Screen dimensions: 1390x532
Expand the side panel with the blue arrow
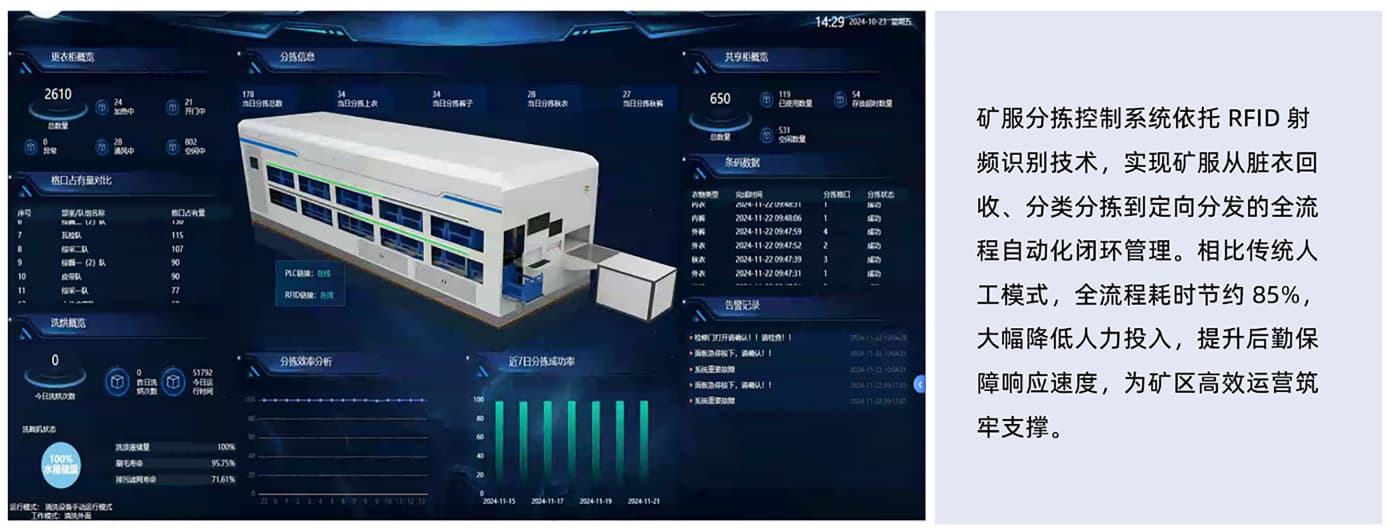point(919,384)
